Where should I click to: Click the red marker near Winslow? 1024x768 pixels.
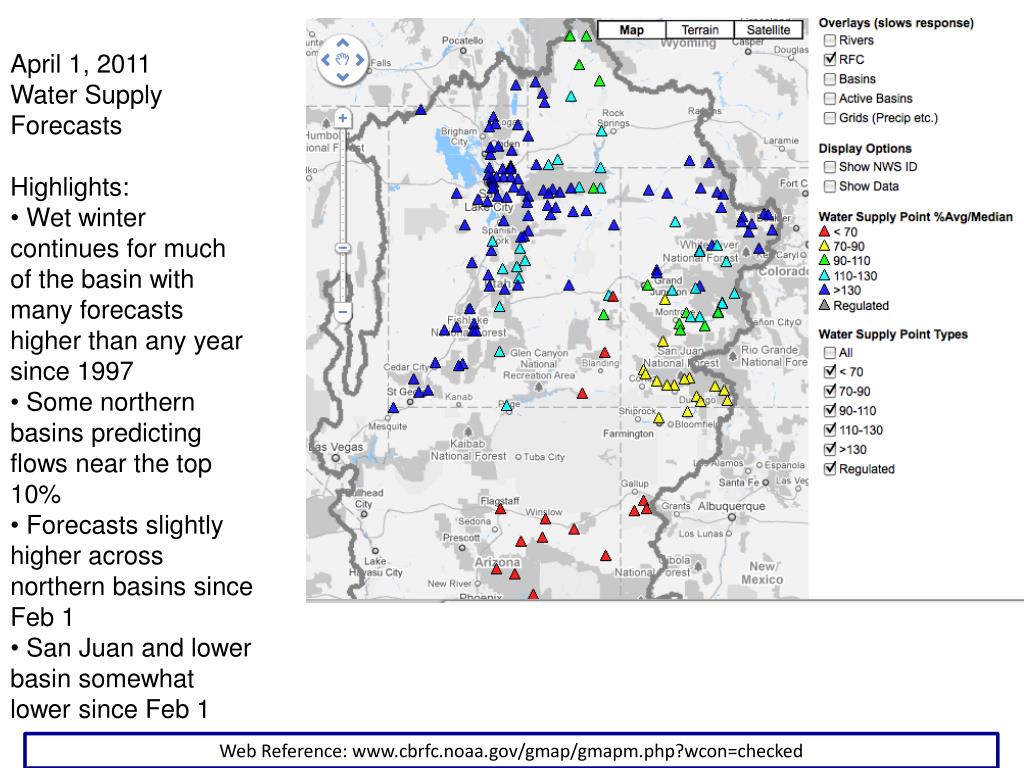click(545, 519)
